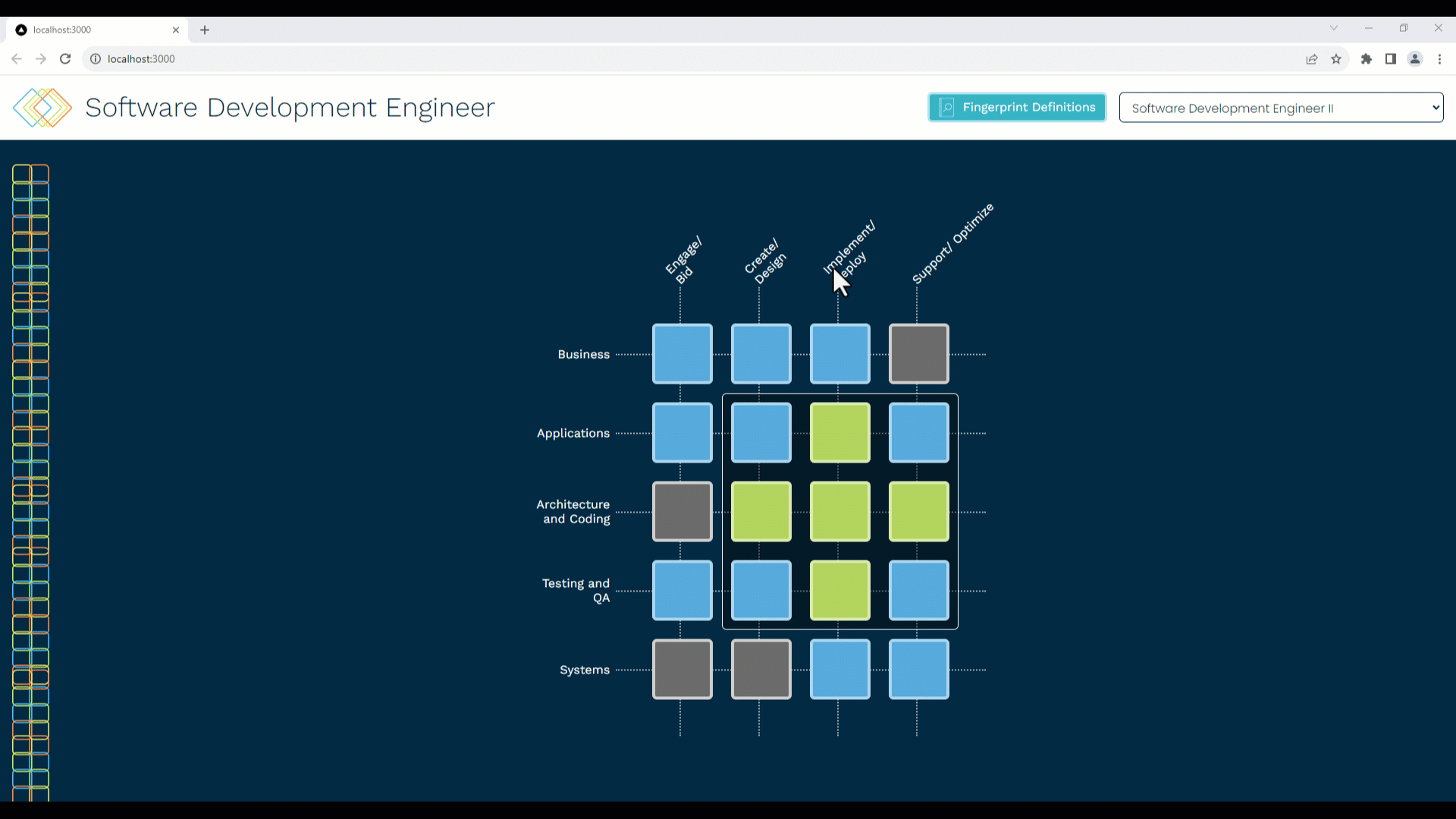This screenshot has width=1456, height=819.
Task: Open the browser extensions puzzle icon
Action: click(1367, 59)
